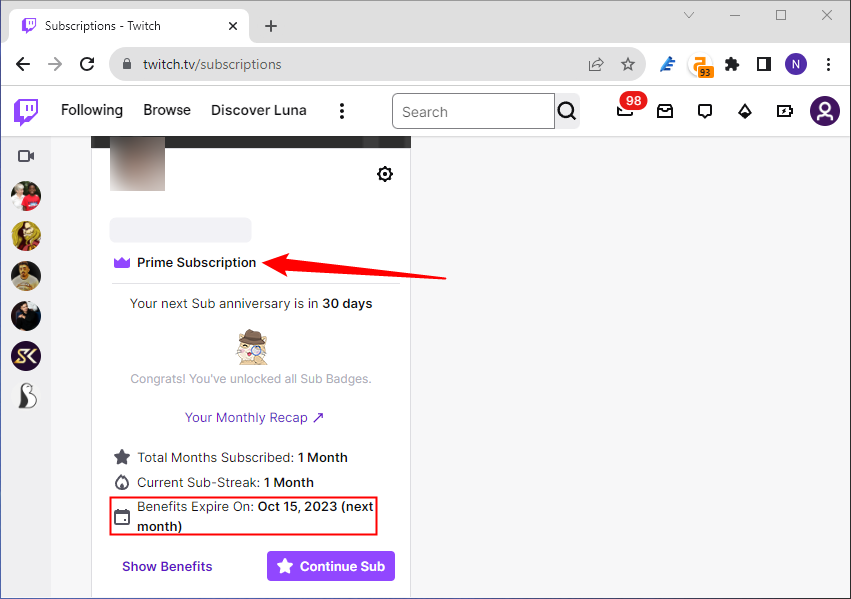851x599 pixels.
Task: Open the SK logo channel avatar
Action: 26,356
